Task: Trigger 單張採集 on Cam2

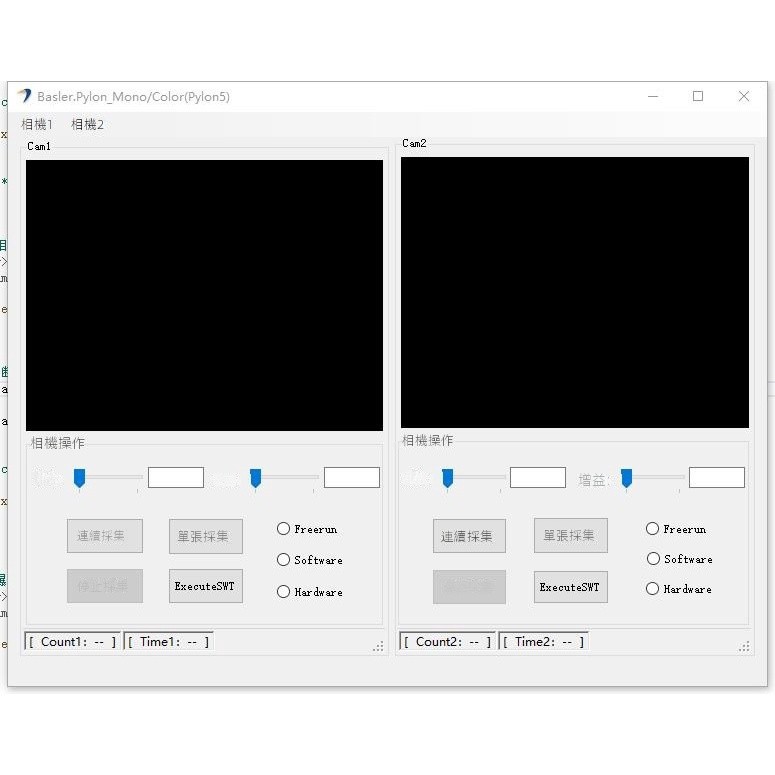Action: (570, 536)
